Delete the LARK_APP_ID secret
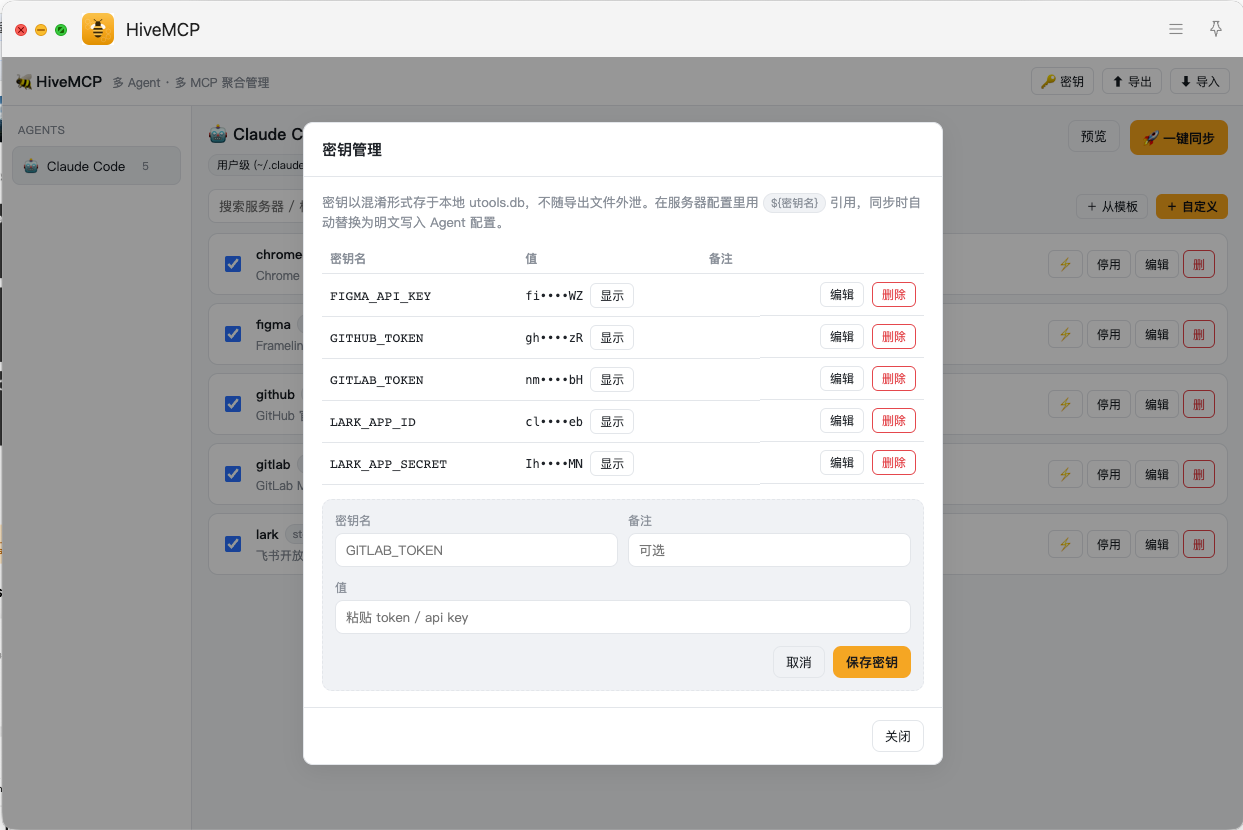 (x=894, y=421)
